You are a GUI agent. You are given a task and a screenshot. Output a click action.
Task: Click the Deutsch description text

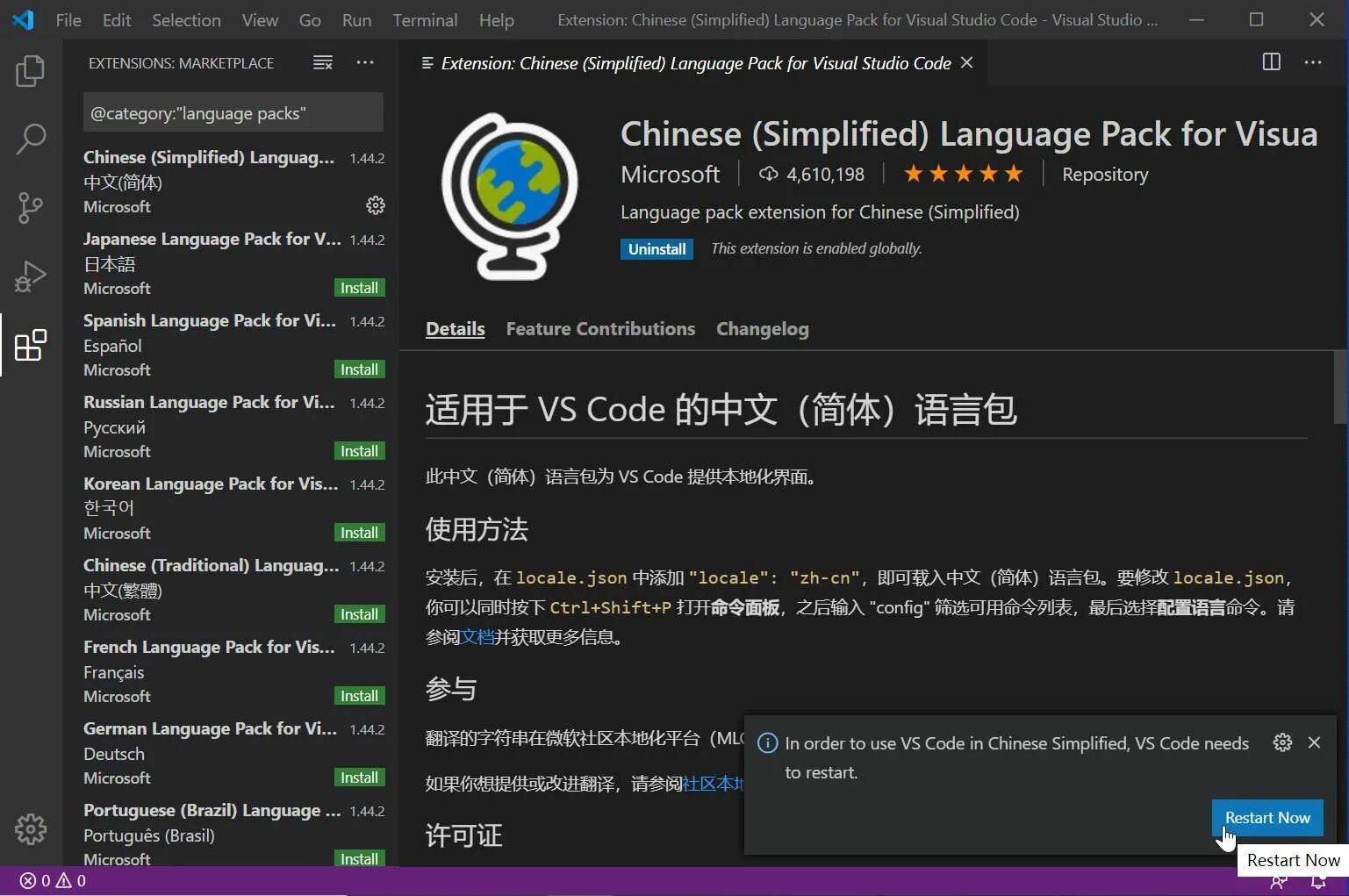[114, 754]
